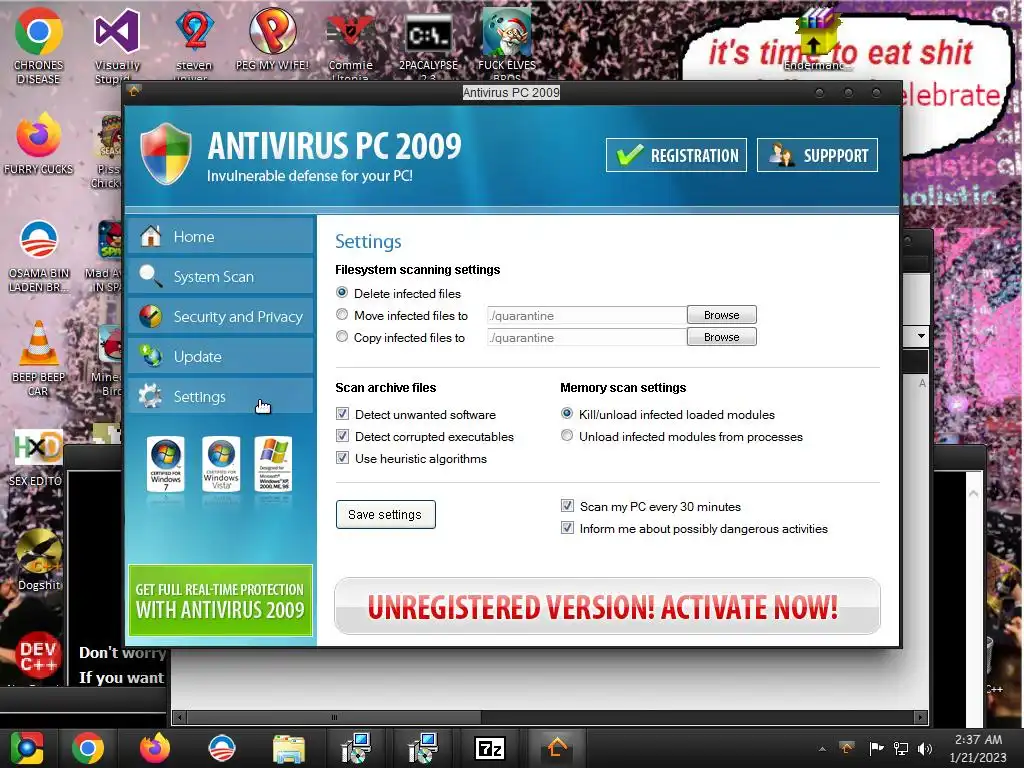Open the HxD hex editor desktop icon
The height and width of the screenshot is (768, 1024).
tap(37, 457)
